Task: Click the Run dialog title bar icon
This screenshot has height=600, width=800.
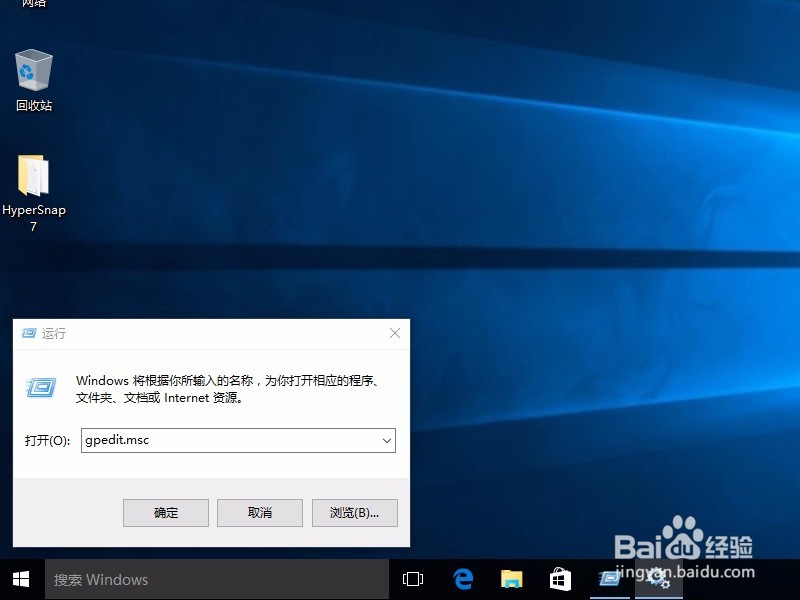Action: click(x=29, y=333)
